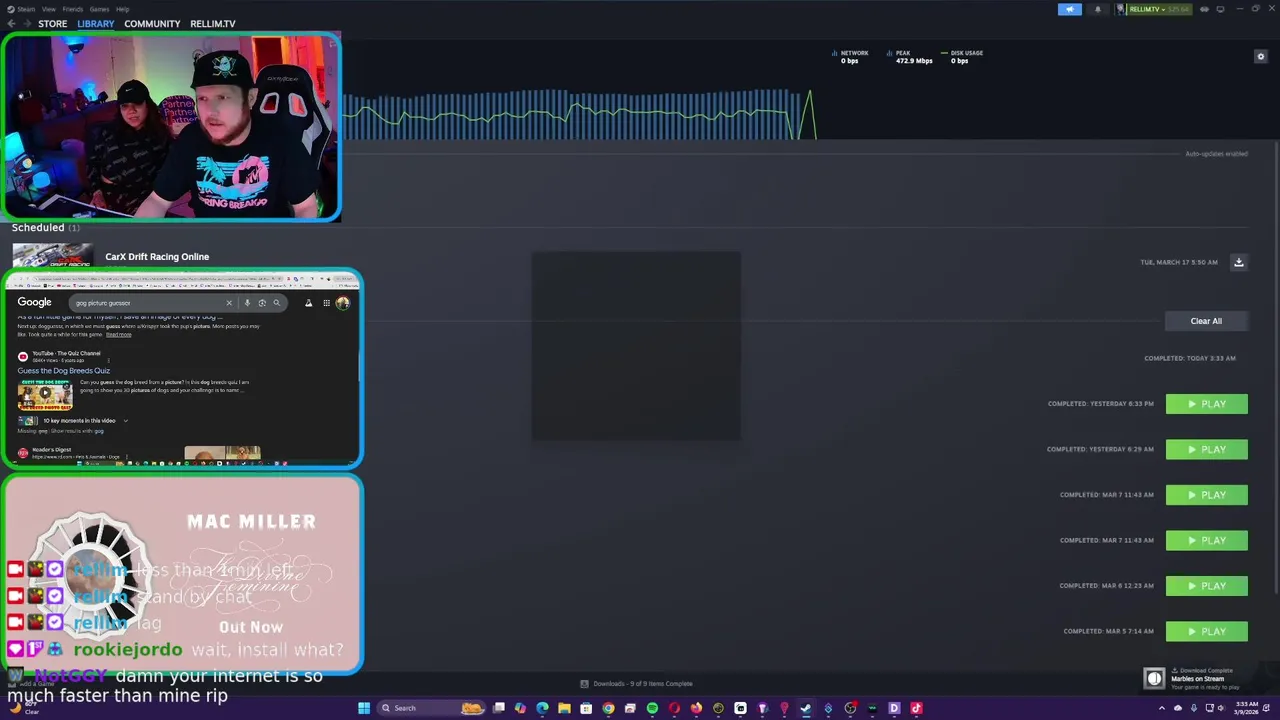The height and width of the screenshot is (720, 1280).
Task: Open TikTok icon on taskbar
Action: tap(916, 708)
